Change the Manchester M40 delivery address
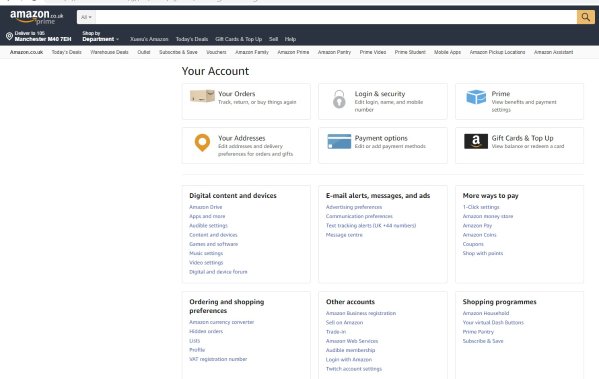Screen dimensions: 599x379 tap(43, 36)
